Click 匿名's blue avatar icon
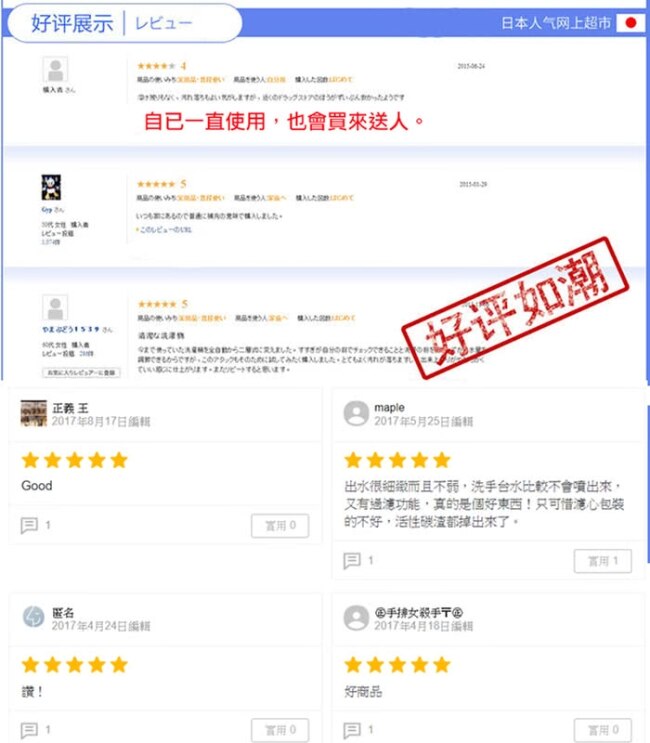Screen dimensions: 650x743 tap(34, 617)
